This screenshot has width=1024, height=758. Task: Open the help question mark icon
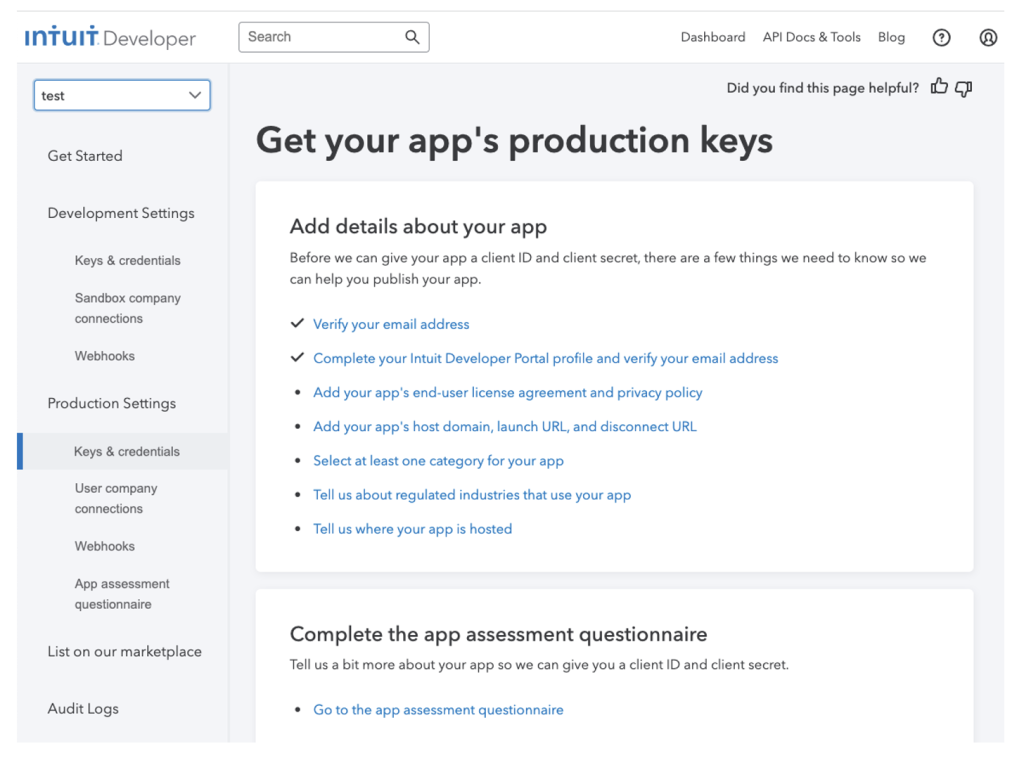941,38
